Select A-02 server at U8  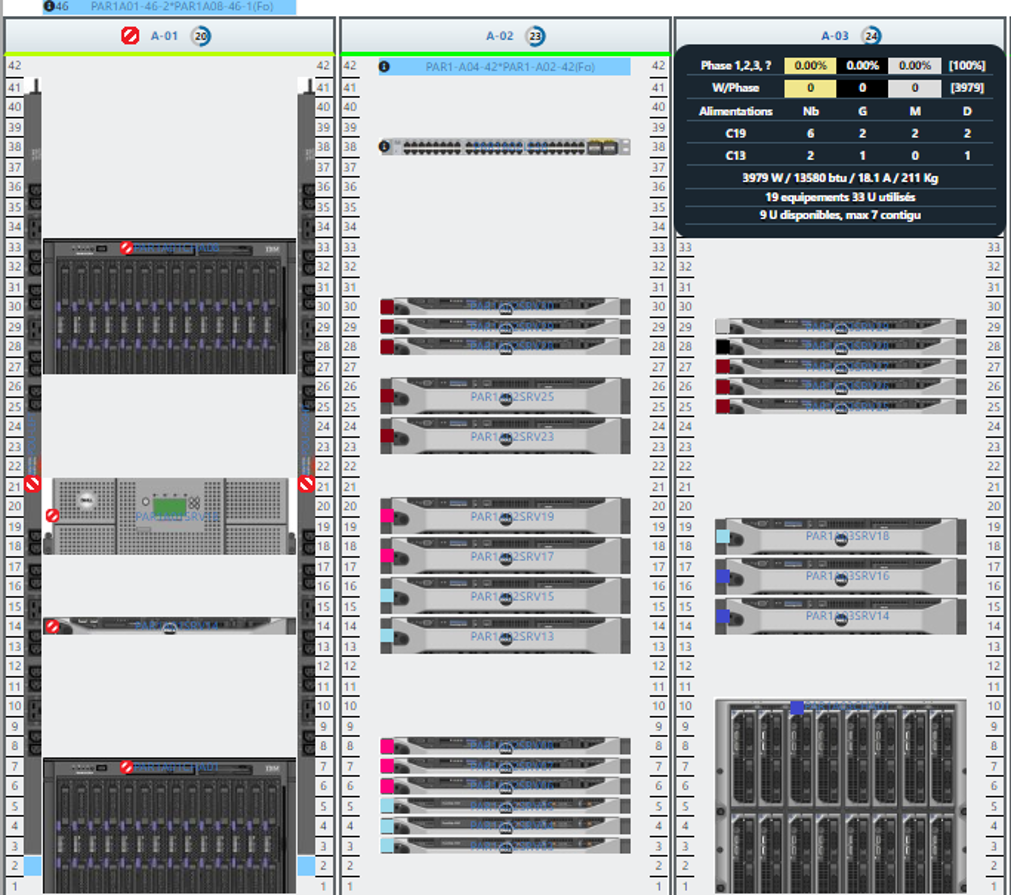[505, 746]
